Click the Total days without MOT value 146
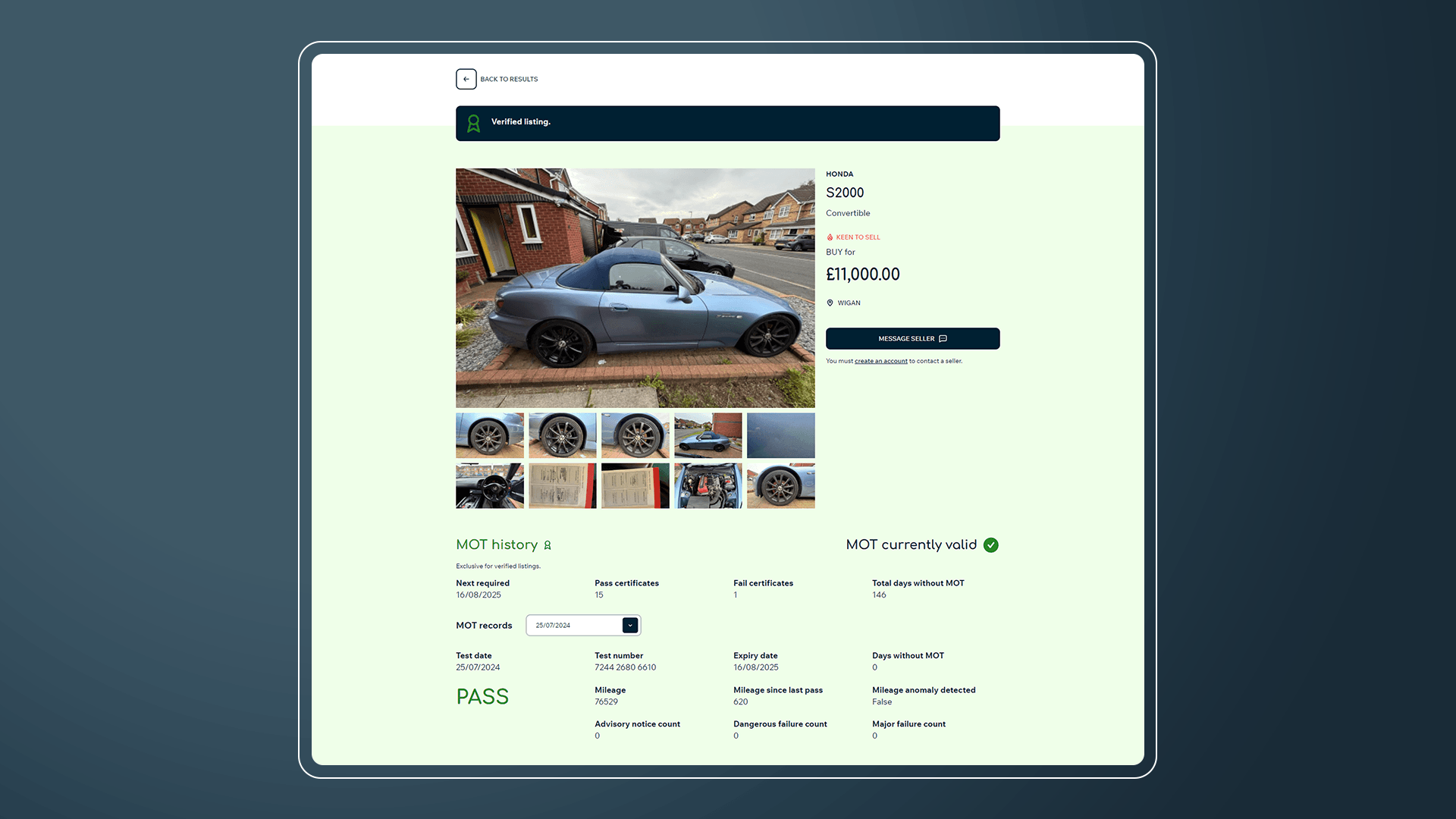This screenshot has width=1456, height=819. [879, 595]
